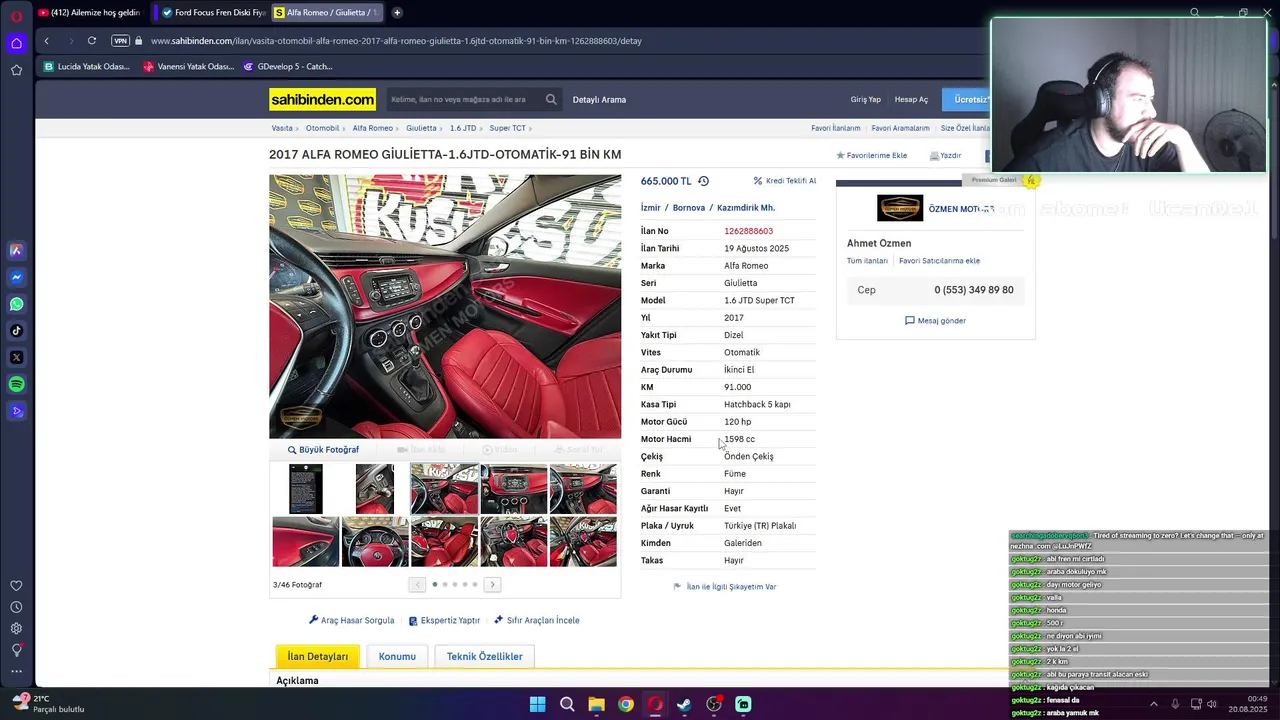Screen dimensions: 1280x720
Task: Open File Explorer from the taskbar
Action: (x=596, y=704)
